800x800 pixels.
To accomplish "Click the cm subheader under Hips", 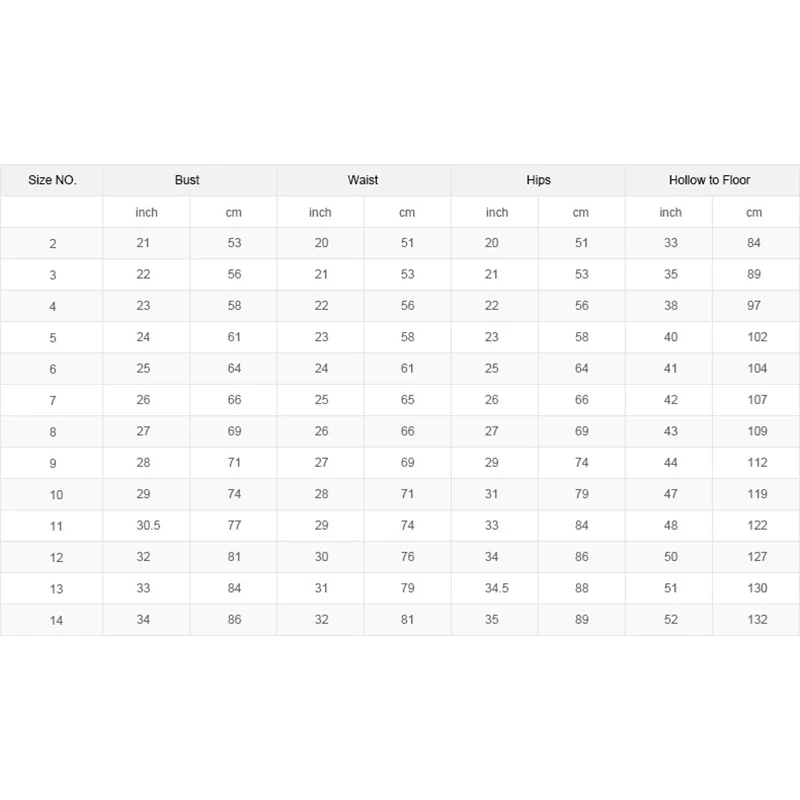I will pos(581,212).
